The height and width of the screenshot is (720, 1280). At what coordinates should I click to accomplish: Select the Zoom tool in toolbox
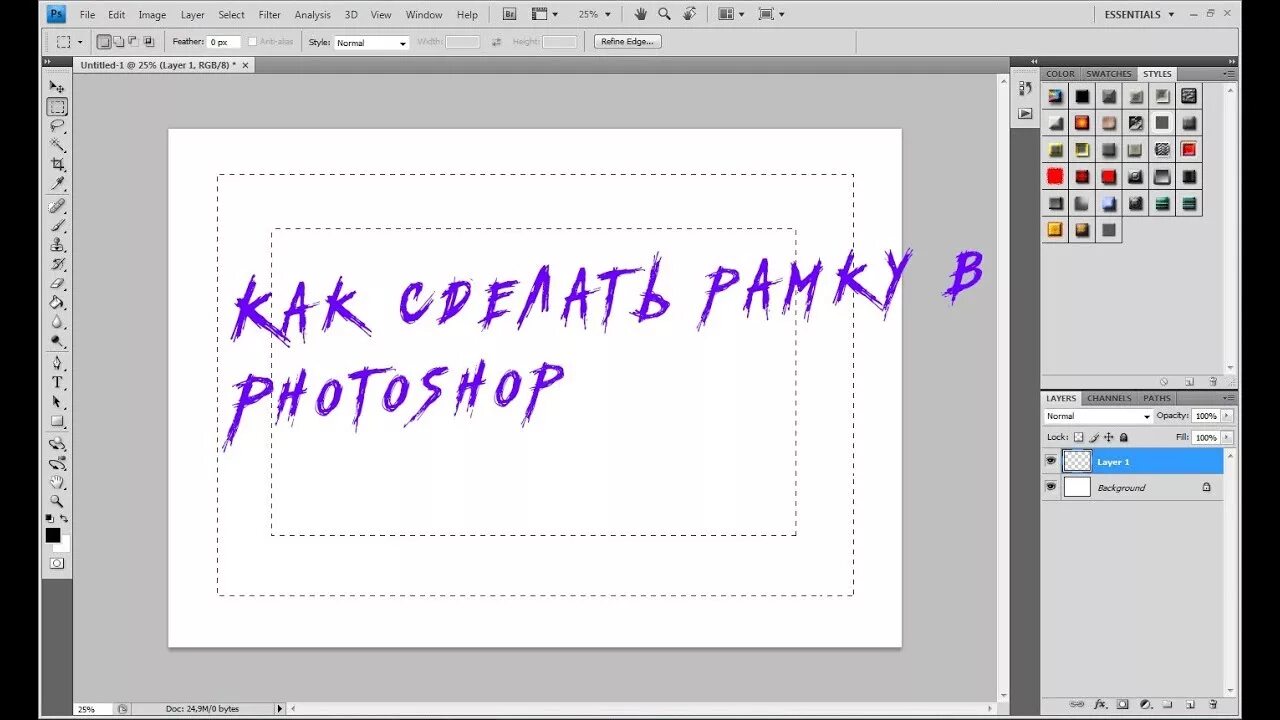pos(57,501)
